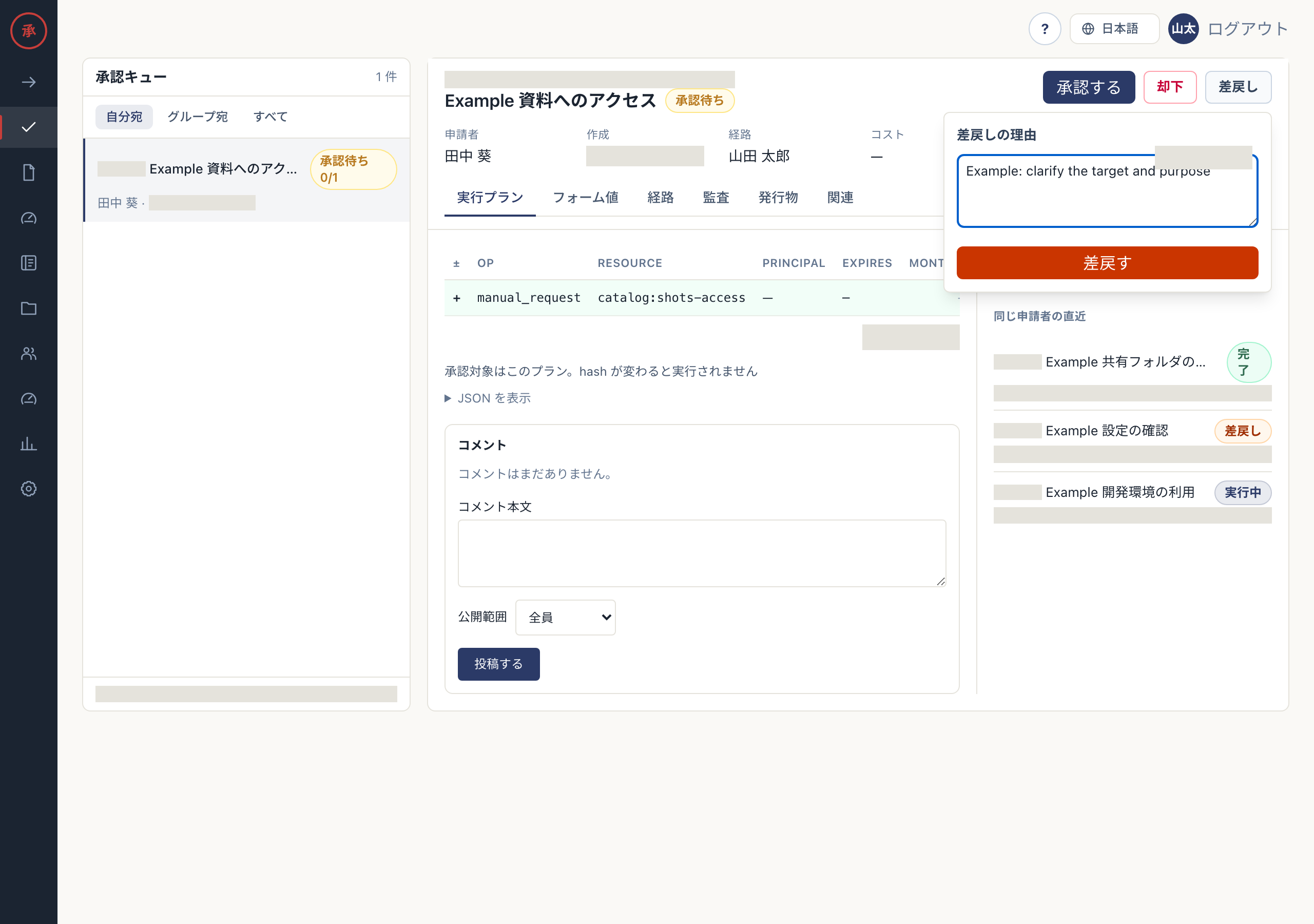Click the red 差戻す submit button
This screenshot has width=1314, height=924.
point(1107,263)
